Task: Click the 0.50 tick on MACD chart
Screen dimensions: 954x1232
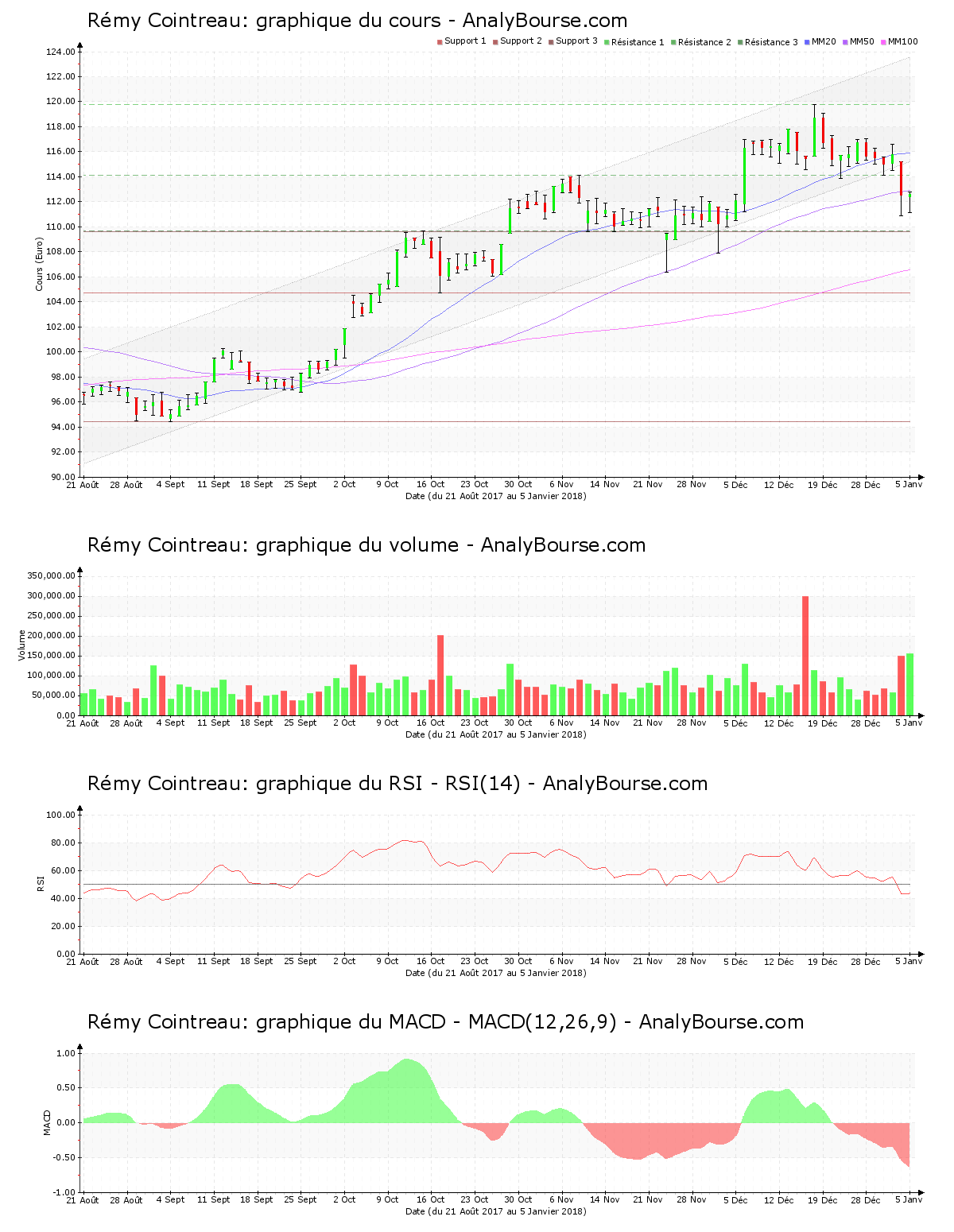Action: tap(66, 1087)
